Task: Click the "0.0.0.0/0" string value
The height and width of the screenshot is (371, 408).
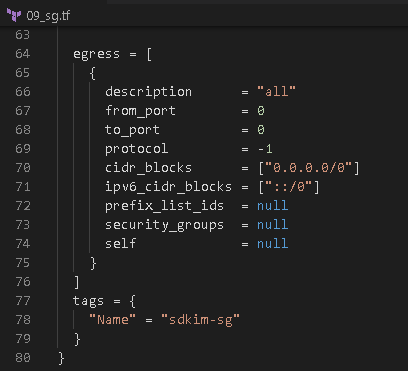Action: (x=309, y=168)
